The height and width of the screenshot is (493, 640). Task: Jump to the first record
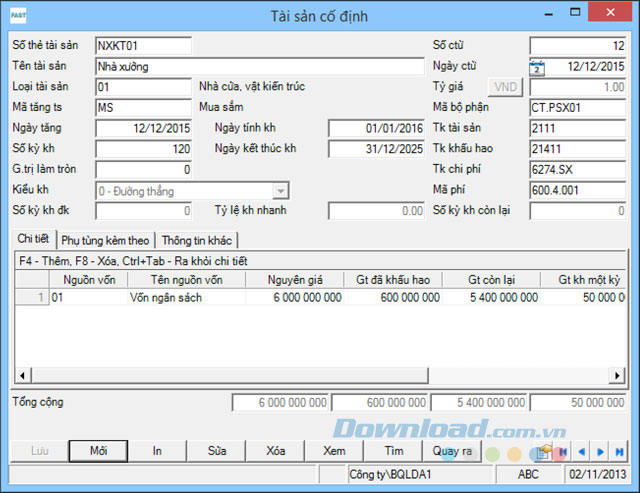click(563, 452)
